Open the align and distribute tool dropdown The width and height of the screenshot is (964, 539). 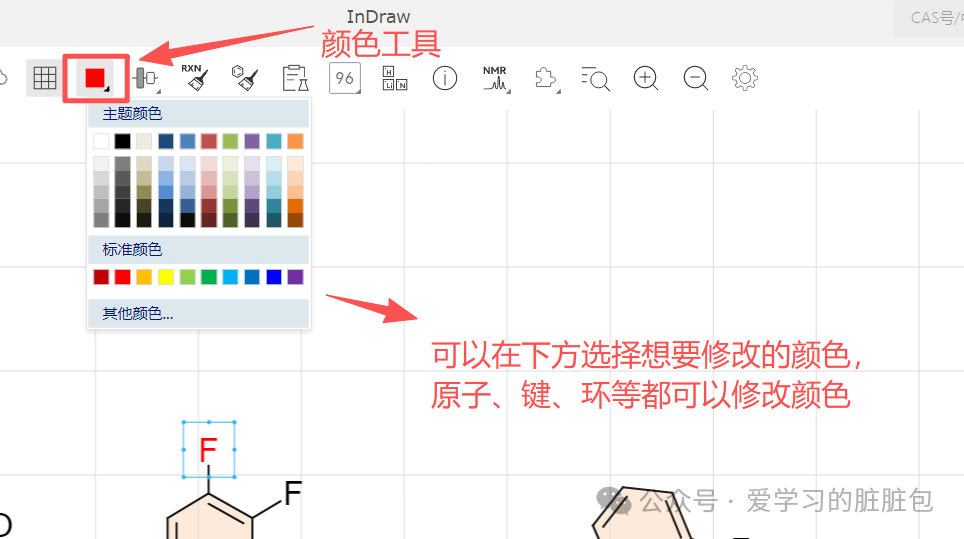point(146,78)
